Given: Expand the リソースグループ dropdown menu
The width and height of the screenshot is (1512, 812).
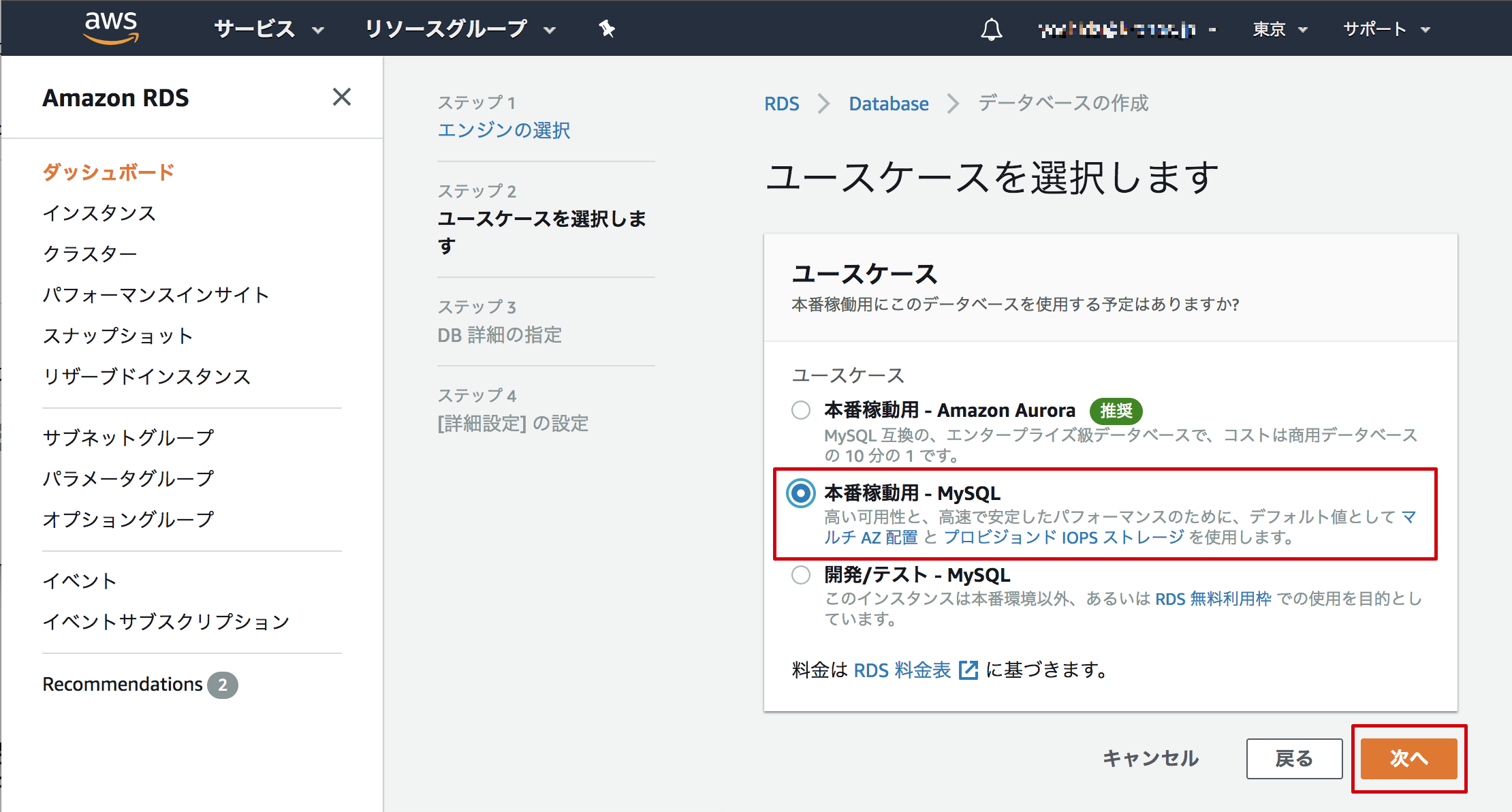Looking at the screenshot, I should click(460, 29).
